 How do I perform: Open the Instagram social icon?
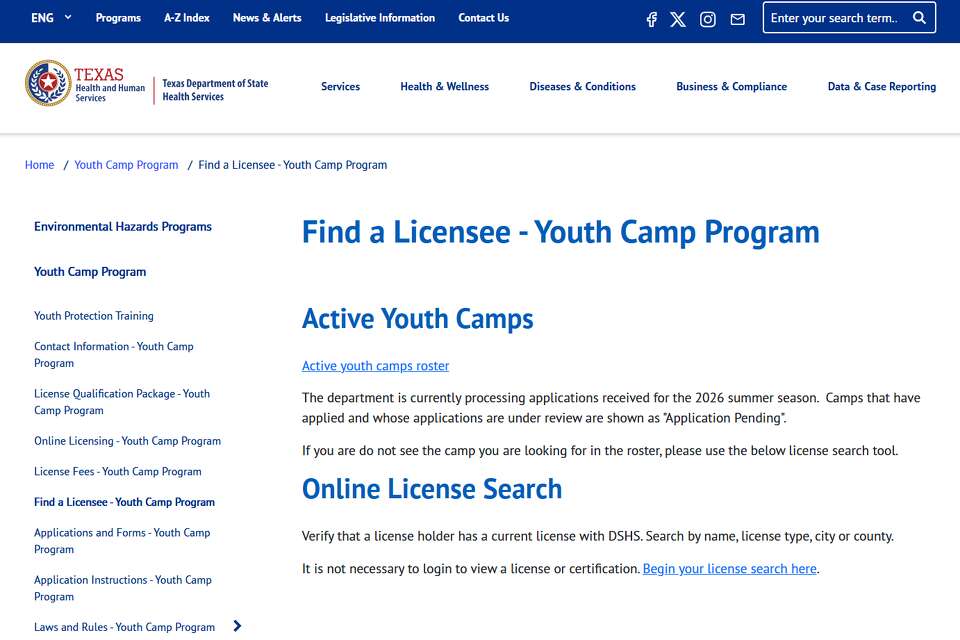coord(708,19)
